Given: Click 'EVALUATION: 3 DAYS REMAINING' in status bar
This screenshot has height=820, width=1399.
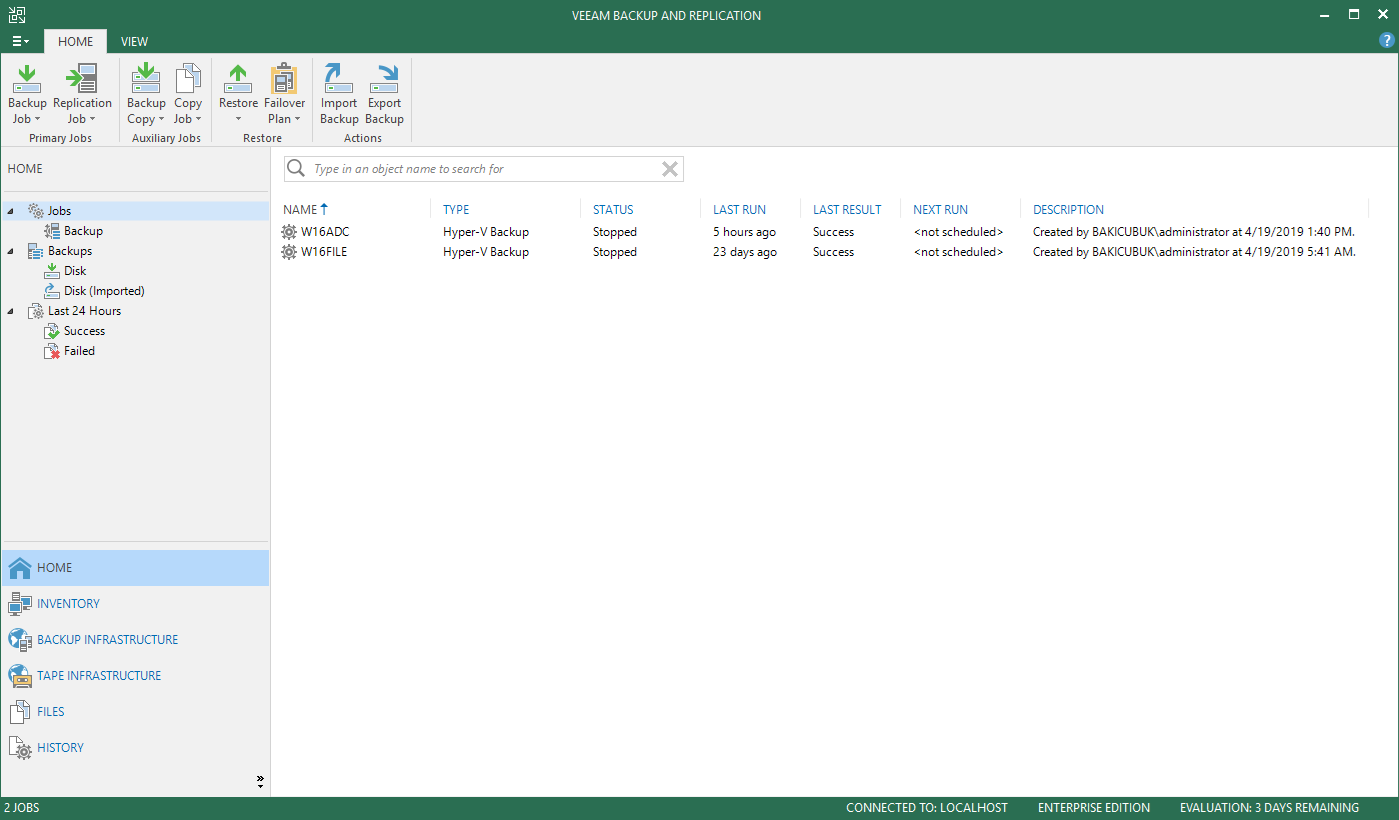Looking at the screenshot, I should pos(1269,808).
